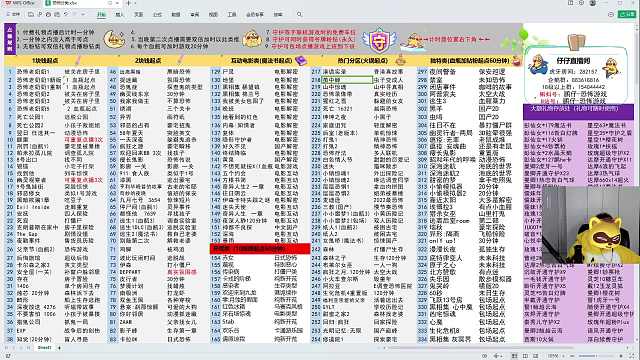Open the 审阅 Review ribbon tab
Image resolution: width=640 pixels, height=360 pixels.
(x=195, y=15)
